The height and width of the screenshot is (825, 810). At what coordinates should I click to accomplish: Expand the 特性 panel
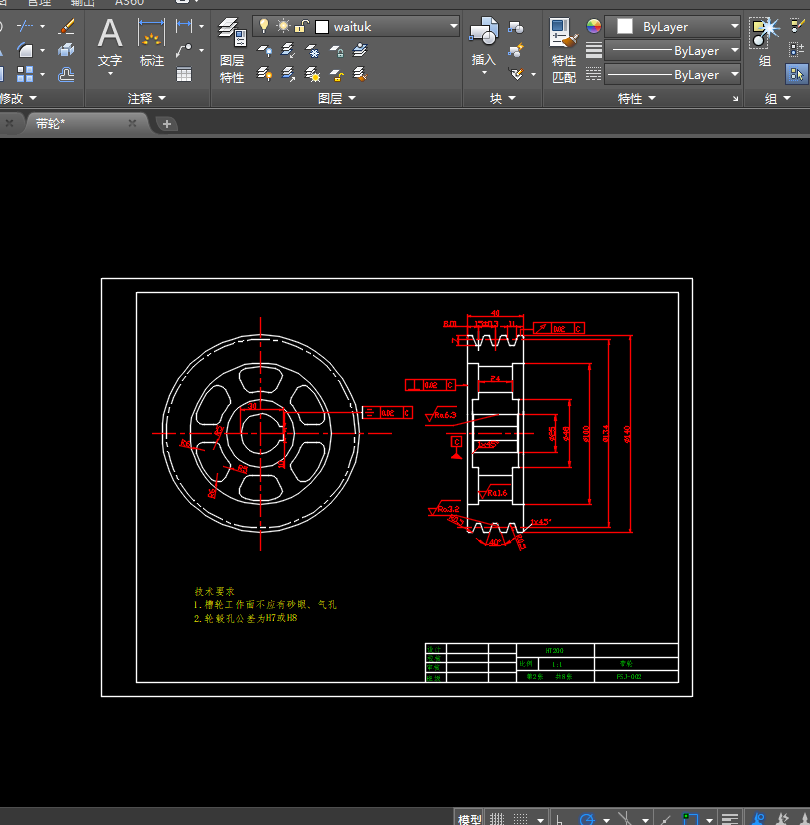636,98
